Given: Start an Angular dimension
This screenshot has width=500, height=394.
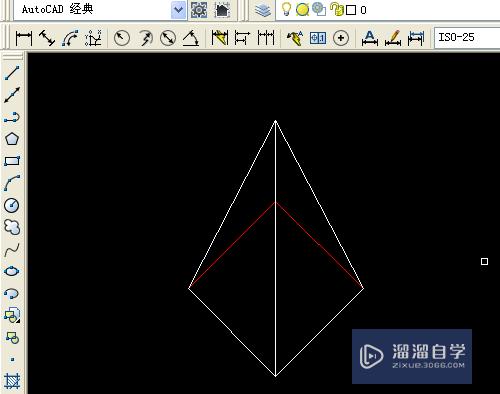Looking at the screenshot, I should coord(191,38).
